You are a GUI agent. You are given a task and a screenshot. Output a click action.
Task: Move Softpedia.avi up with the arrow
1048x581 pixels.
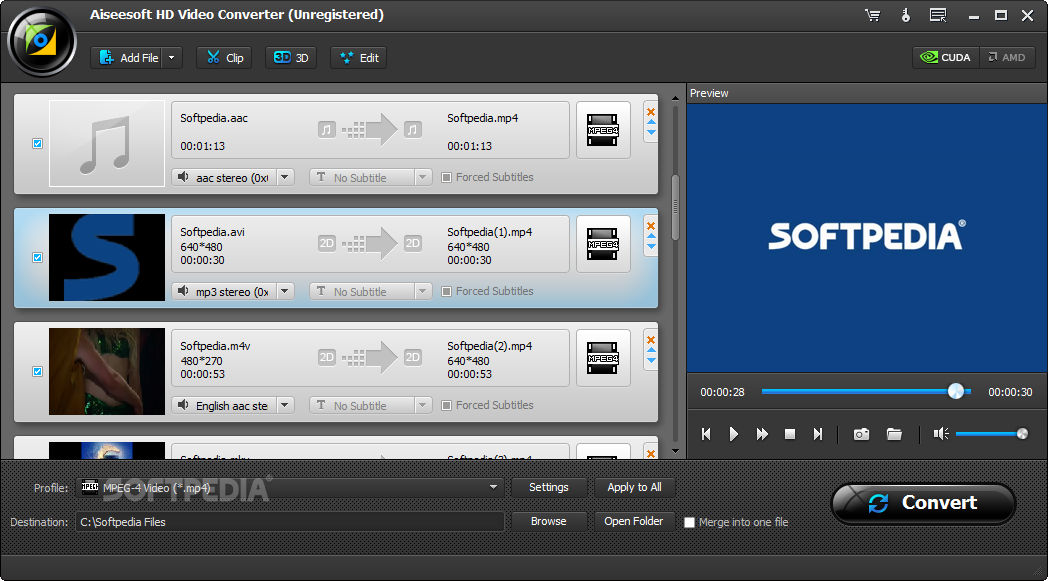(x=651, y=237)
